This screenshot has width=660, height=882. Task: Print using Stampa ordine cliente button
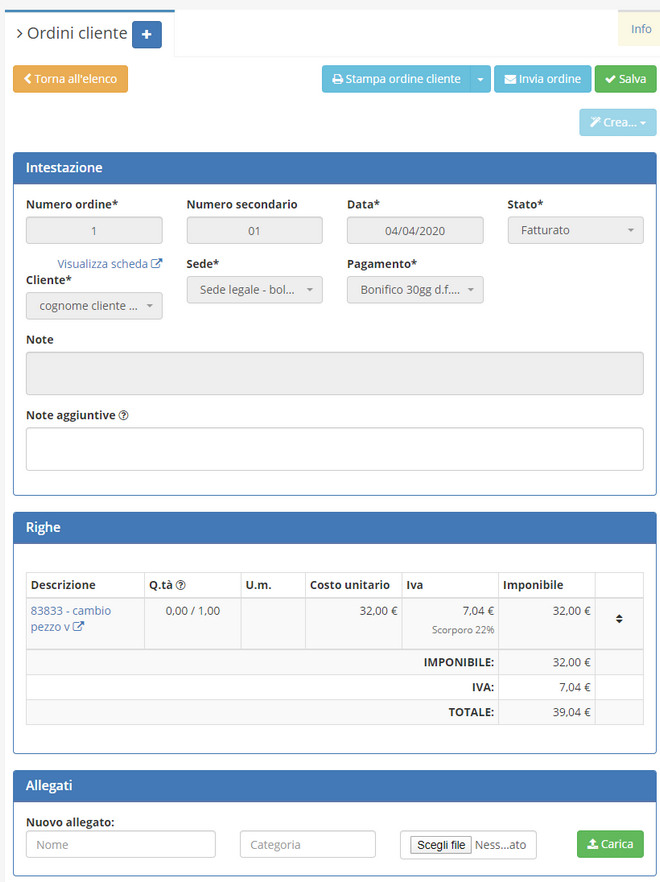(396, 79)
